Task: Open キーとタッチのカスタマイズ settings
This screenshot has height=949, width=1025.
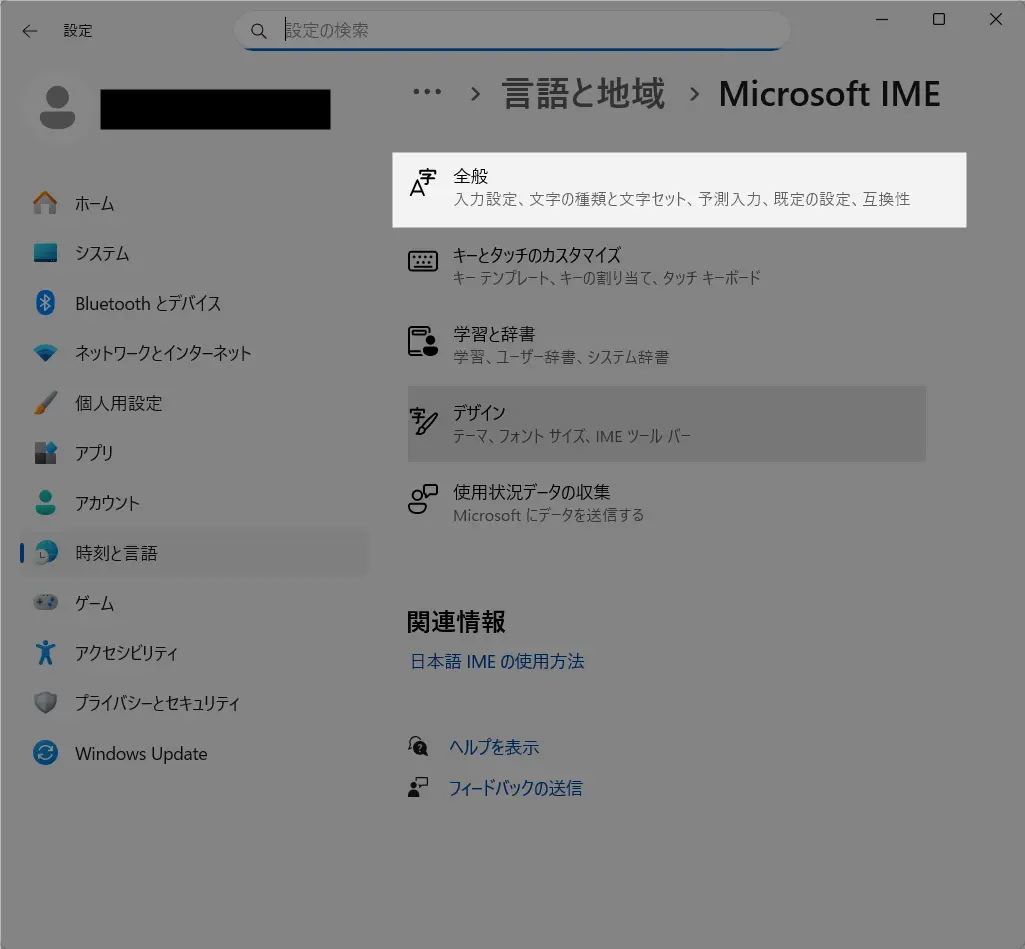Action: [667, 266]
